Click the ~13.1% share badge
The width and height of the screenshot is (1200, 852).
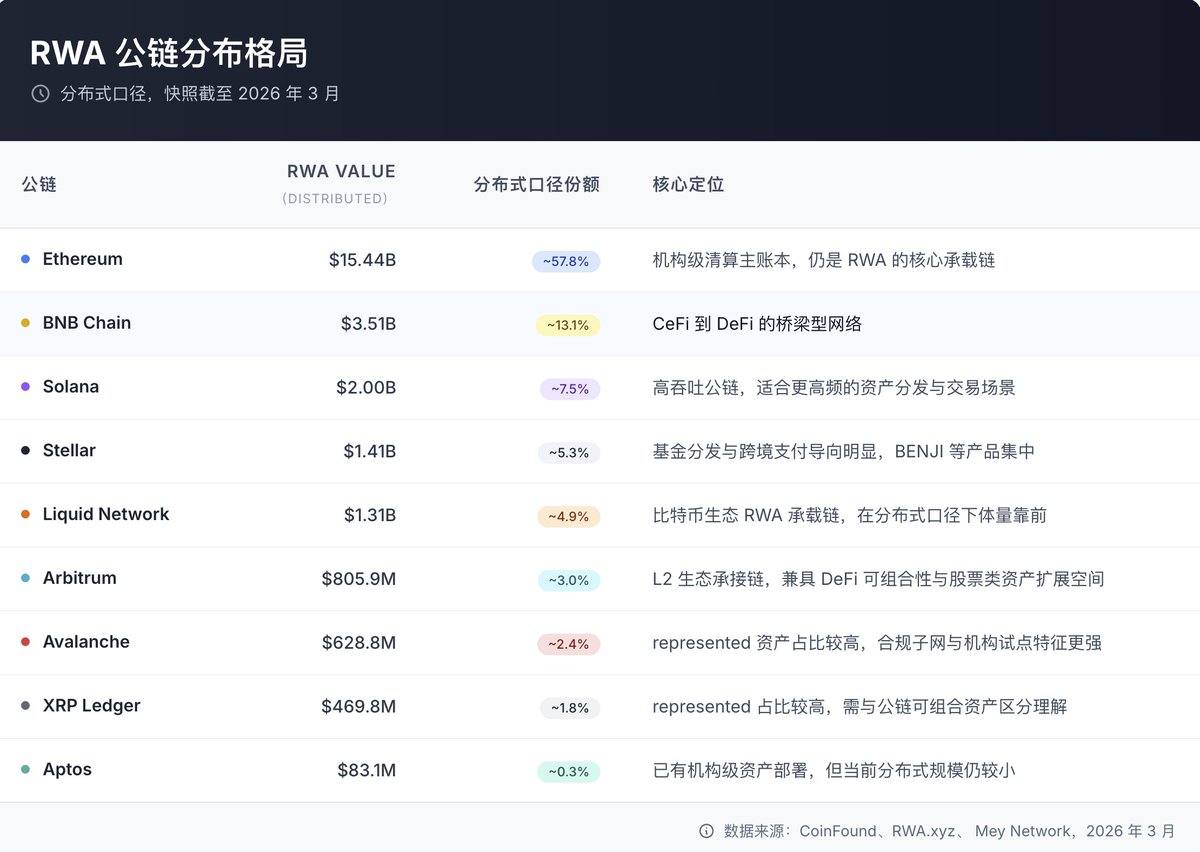568,325
